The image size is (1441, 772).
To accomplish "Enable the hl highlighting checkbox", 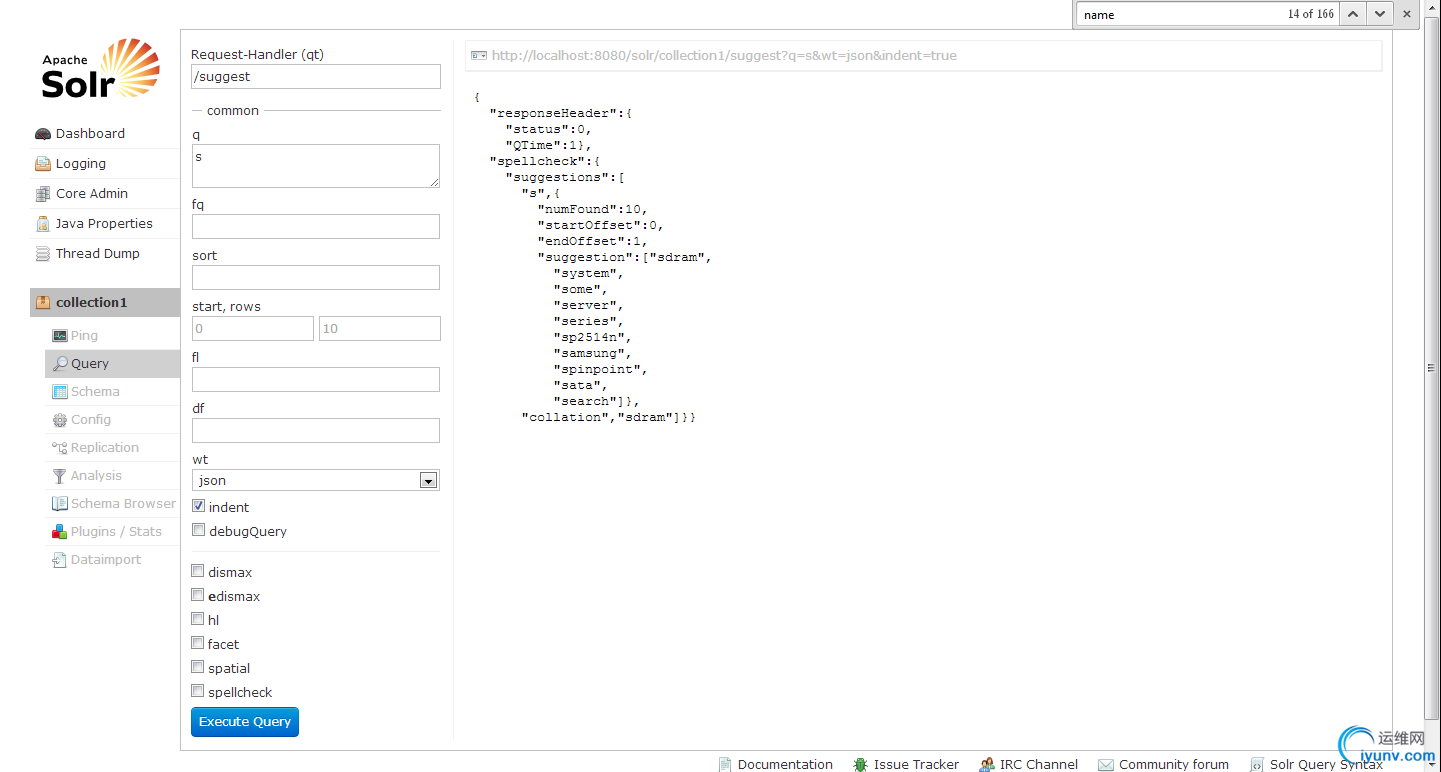I will (198, 620).
